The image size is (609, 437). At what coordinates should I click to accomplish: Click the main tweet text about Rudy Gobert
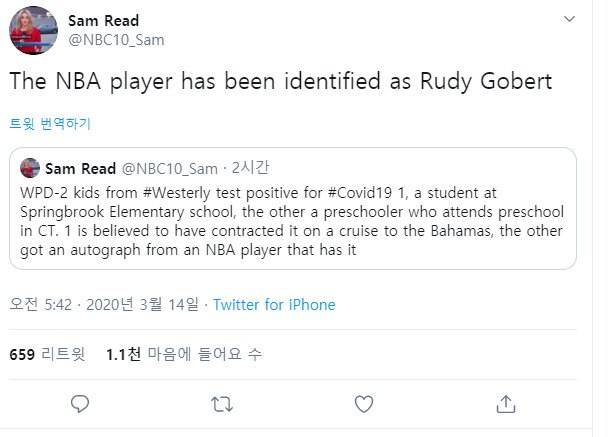[280, 82]
